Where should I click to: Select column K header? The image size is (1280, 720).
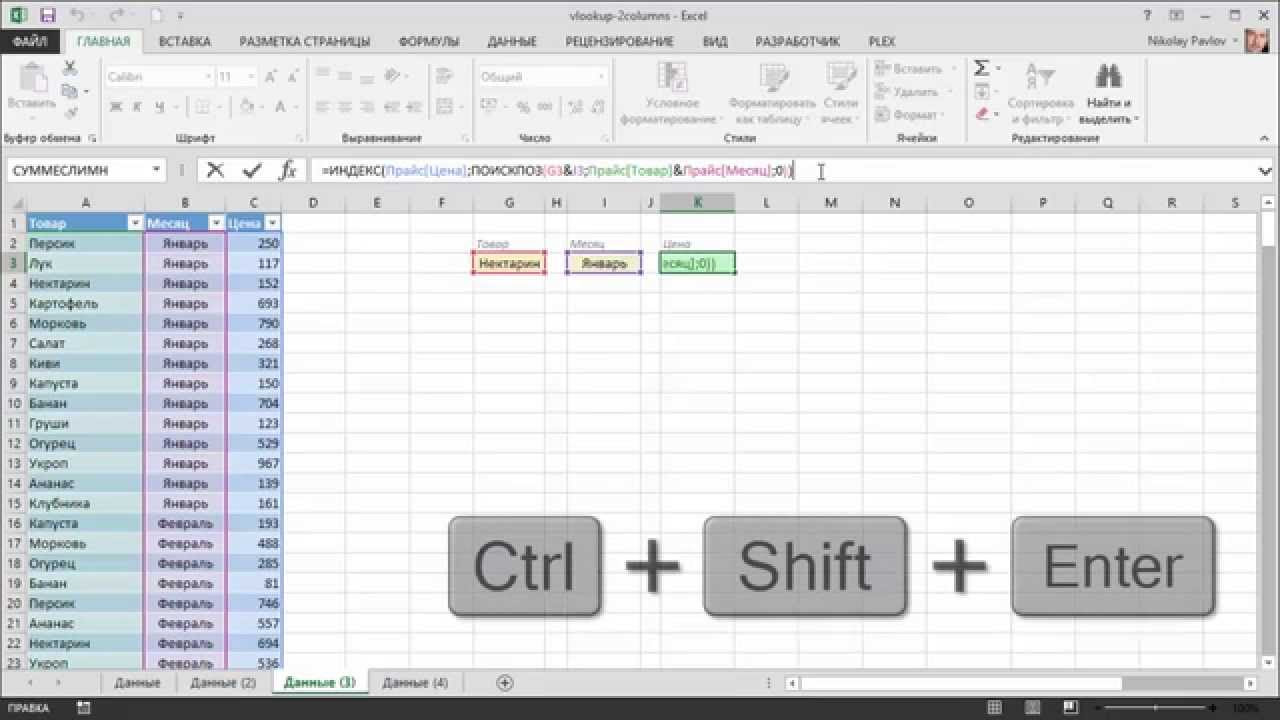(x=697, y=203)
